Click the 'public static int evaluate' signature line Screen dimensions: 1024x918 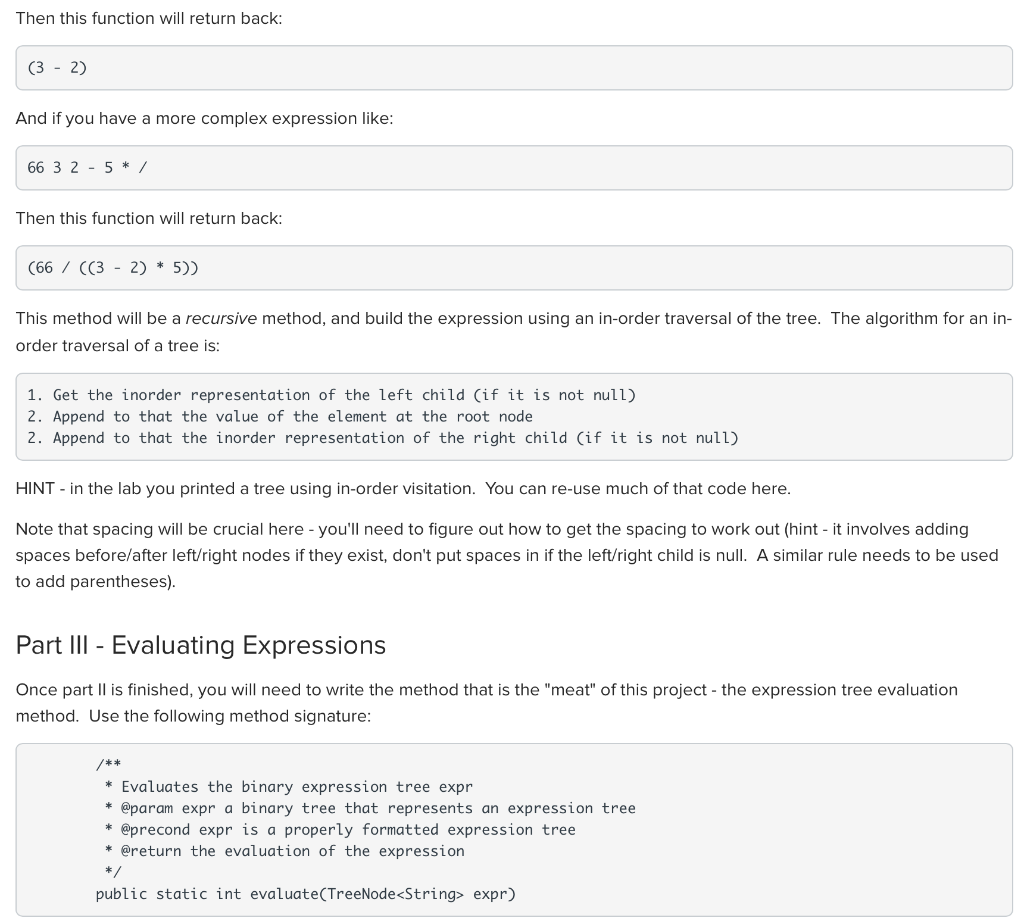tap(306, 894)
